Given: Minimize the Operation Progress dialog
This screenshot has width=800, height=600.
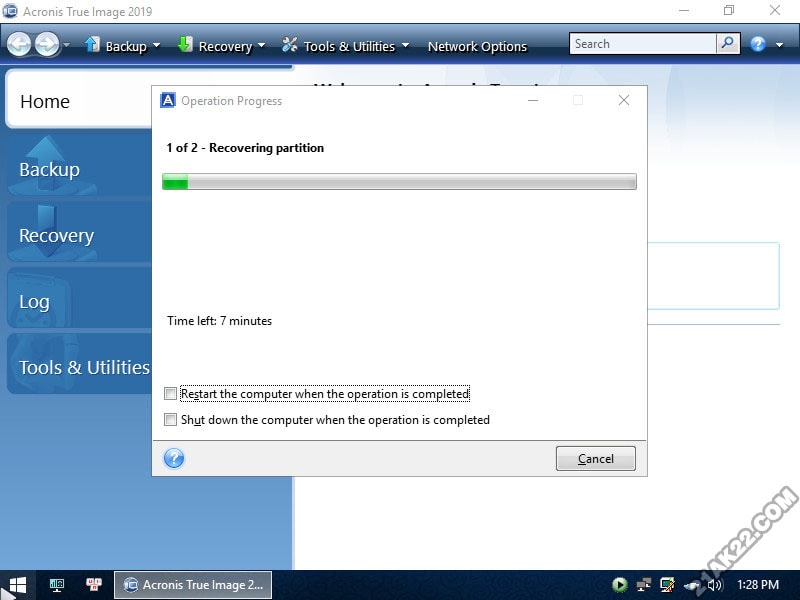Looking at the screenshot, I should [x=533, y=101].
